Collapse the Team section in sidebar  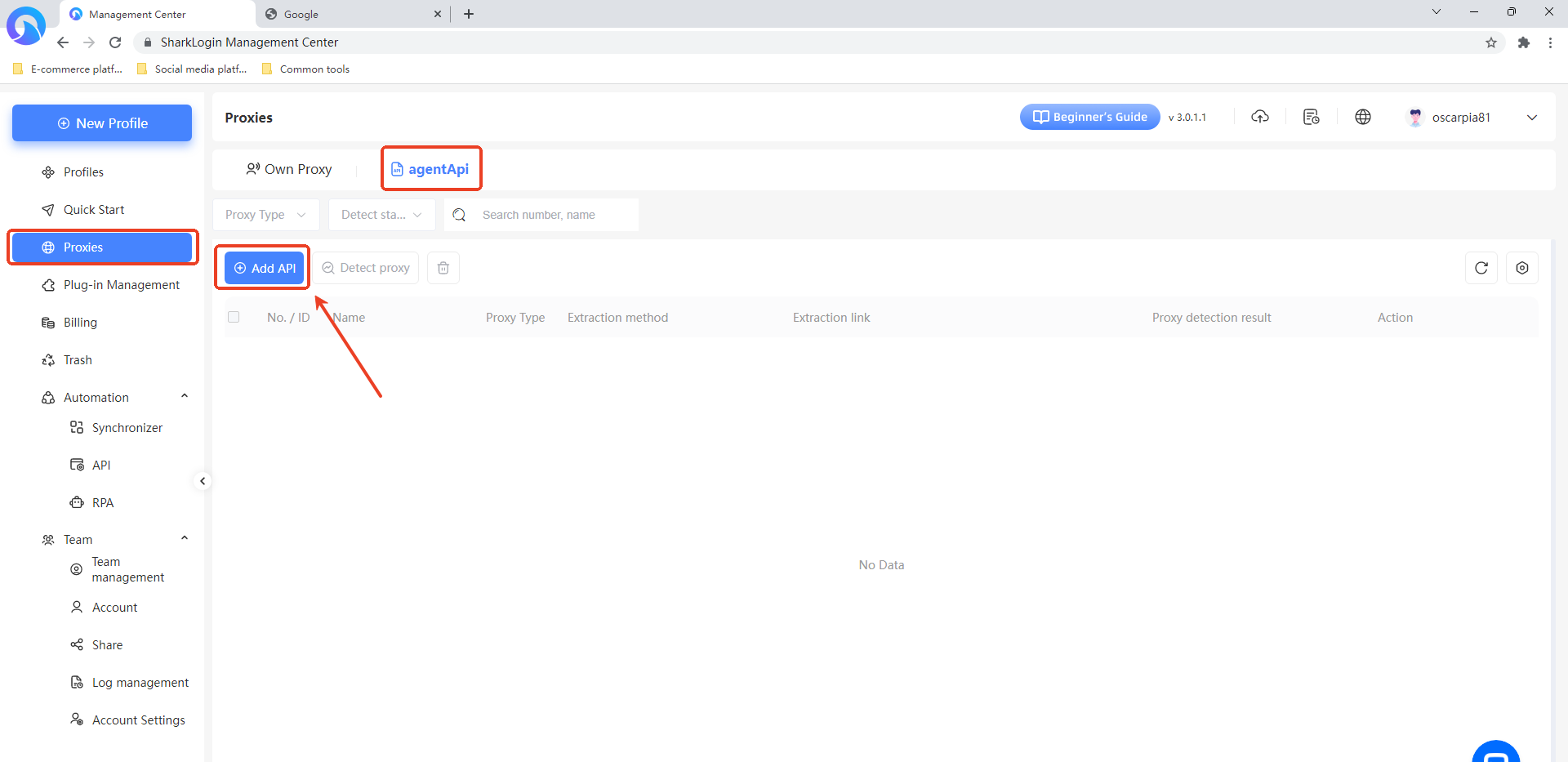coord(185,539)
